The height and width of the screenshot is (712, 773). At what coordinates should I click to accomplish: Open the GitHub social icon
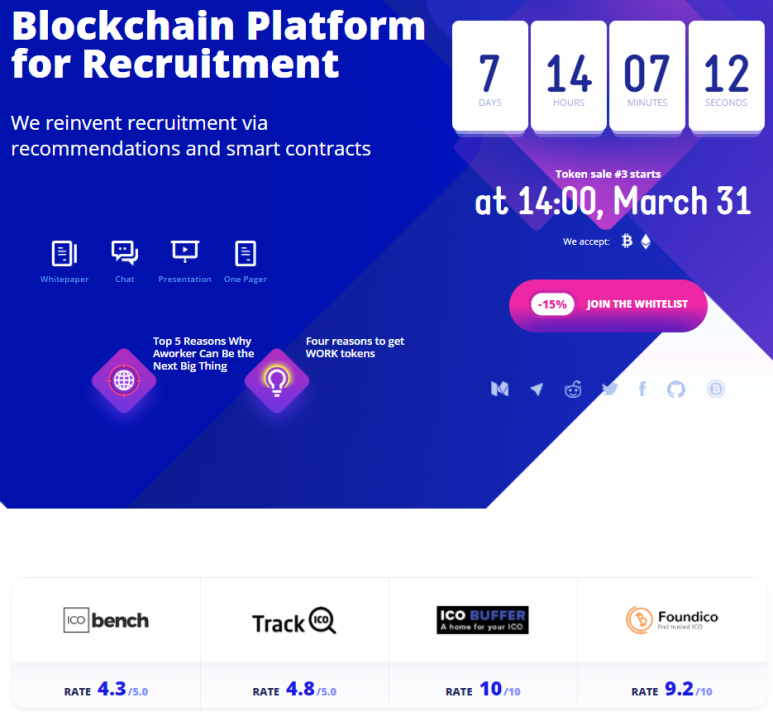tap(676, 389)
